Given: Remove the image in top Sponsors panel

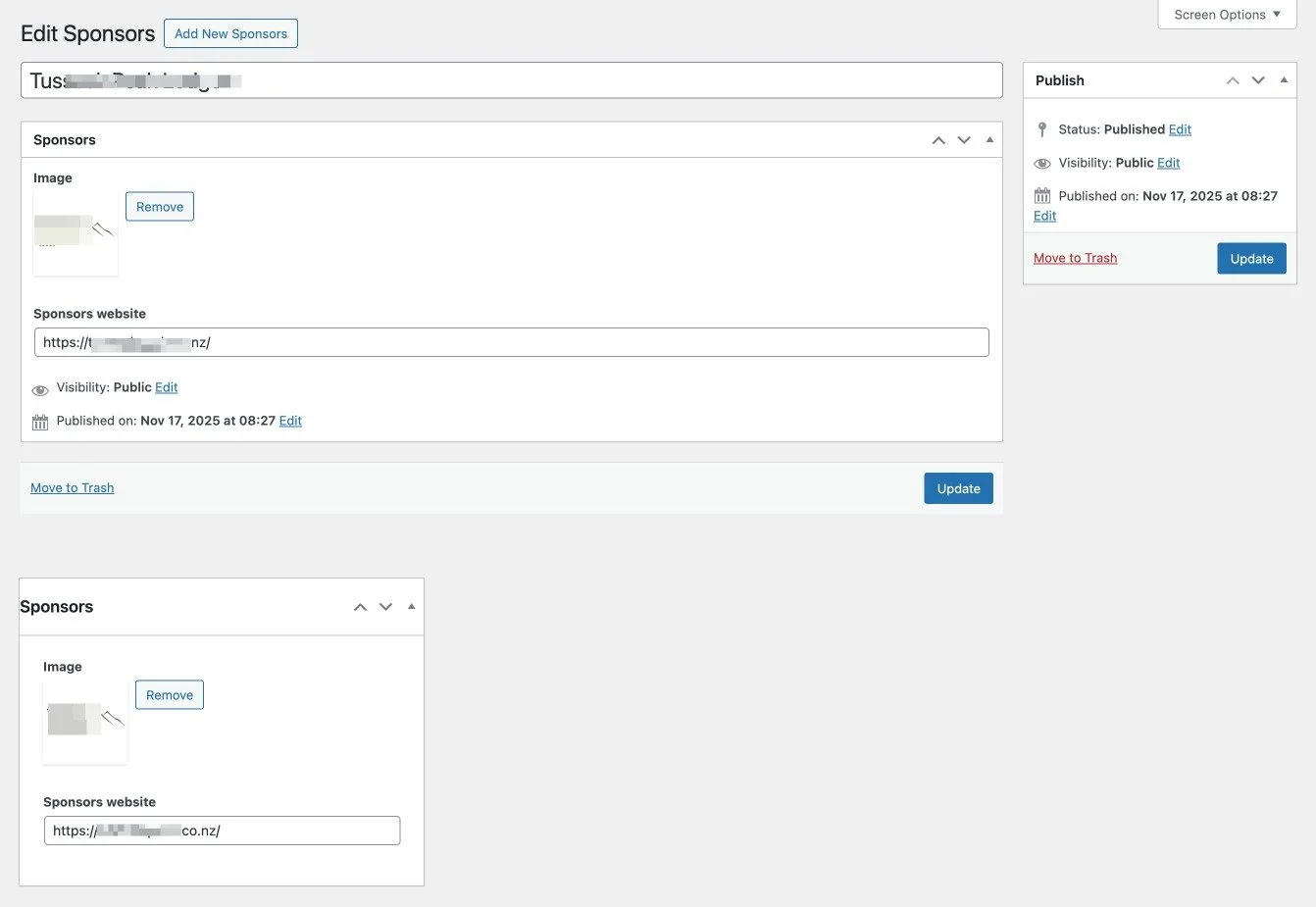Looking at the screenshot, I should tap(160, 207).
